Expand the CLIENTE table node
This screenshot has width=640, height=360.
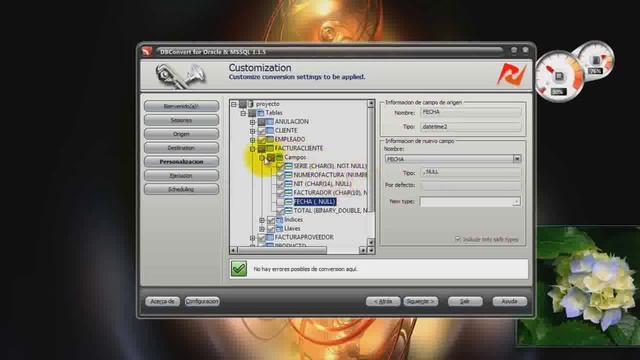coord(253,131)
